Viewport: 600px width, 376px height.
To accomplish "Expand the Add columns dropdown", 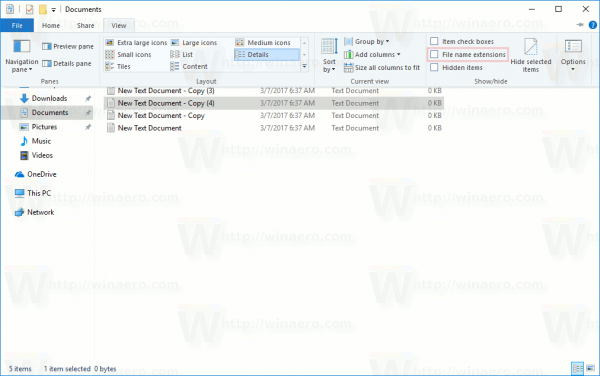I will pyautogui.click(x=372, y=55).
